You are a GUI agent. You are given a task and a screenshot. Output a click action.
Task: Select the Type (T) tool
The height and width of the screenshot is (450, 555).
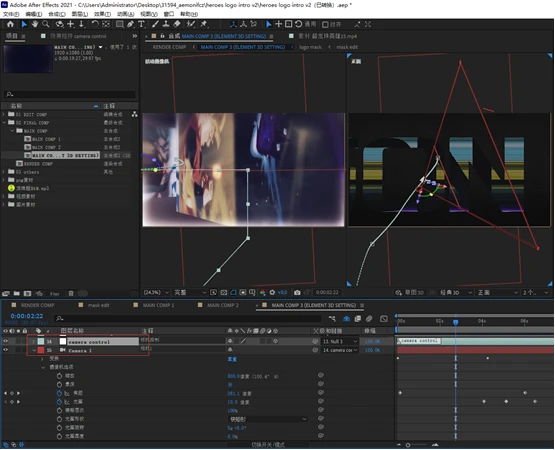click(x=141, y=24)
